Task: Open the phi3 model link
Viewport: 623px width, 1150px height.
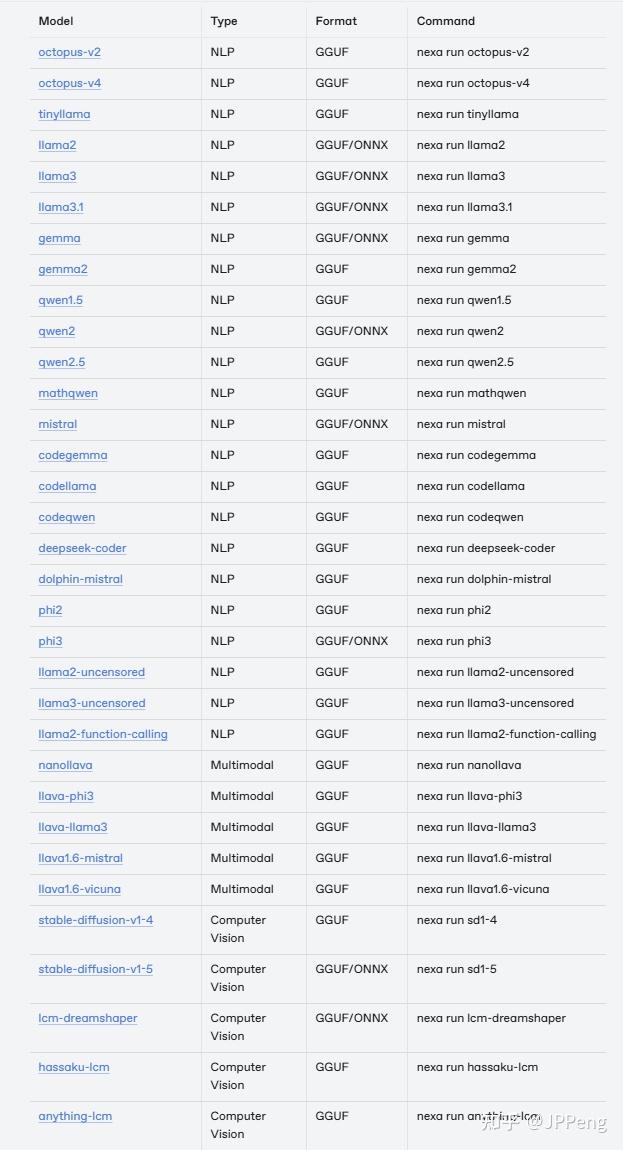Action: coord(50,641)
